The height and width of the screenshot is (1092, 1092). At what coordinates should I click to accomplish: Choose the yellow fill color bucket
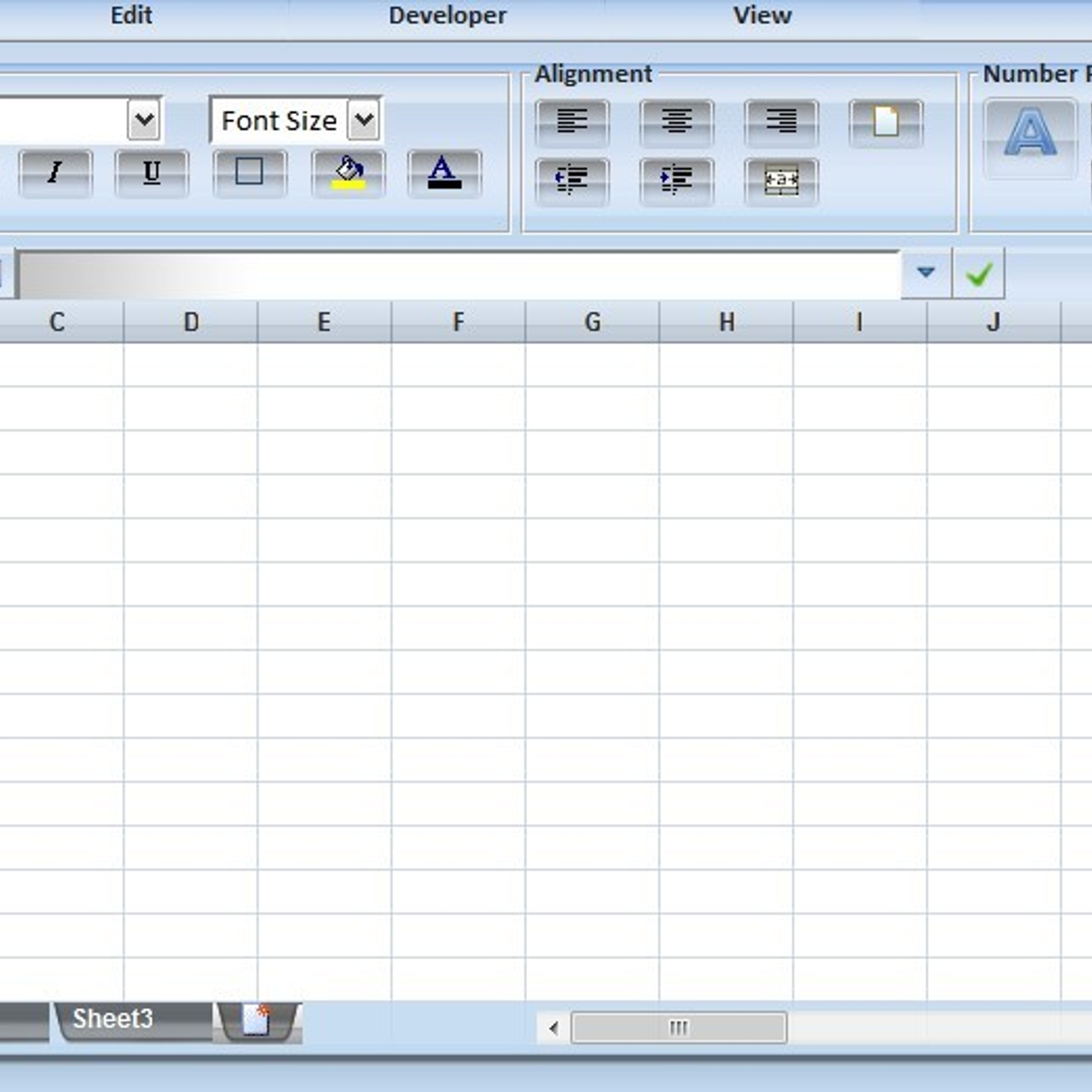[348, 173]
